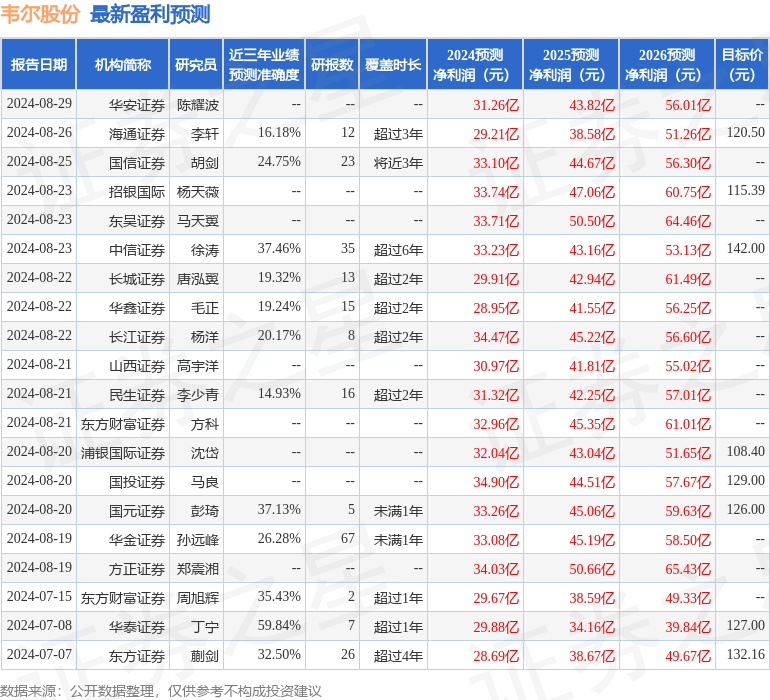Click analyst name 徐涛
The height and width of the screenshot is (700, 770).
click(x=205, y=250)
